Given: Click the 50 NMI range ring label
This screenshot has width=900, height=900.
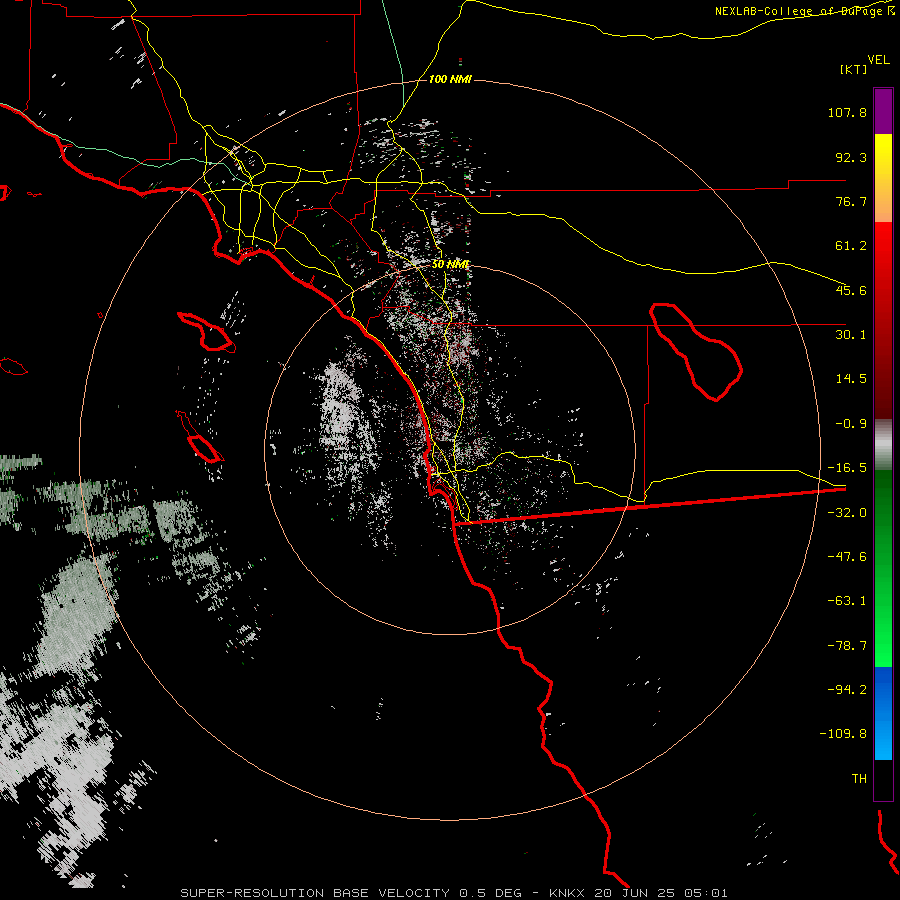Looking at the screenshot, I should point(451,264).
